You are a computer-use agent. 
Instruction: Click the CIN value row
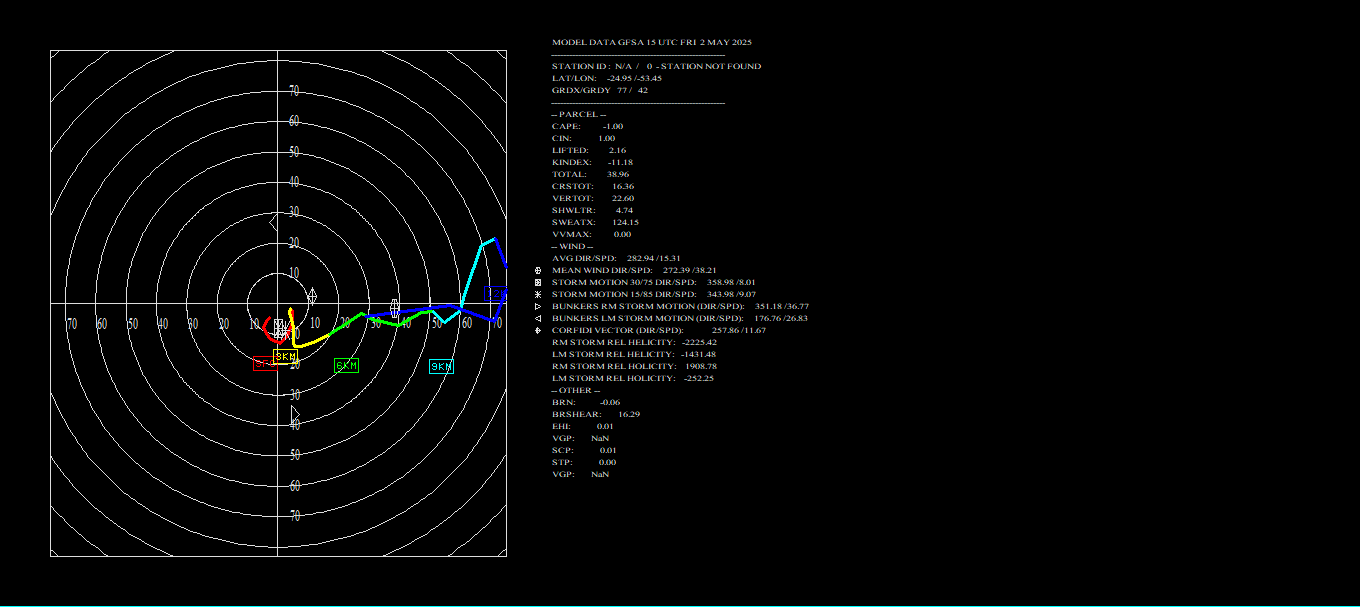(583, 138)
